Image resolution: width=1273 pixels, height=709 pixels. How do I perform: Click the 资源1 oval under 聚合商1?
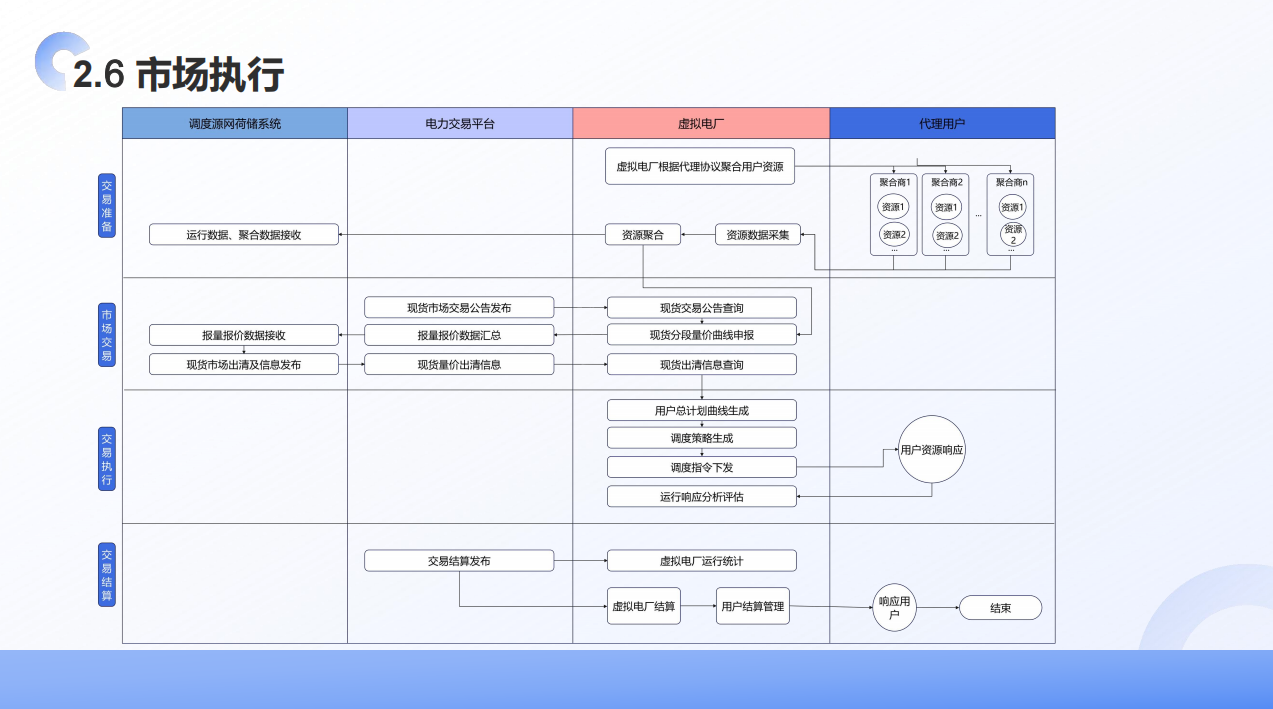pos(893,207)
